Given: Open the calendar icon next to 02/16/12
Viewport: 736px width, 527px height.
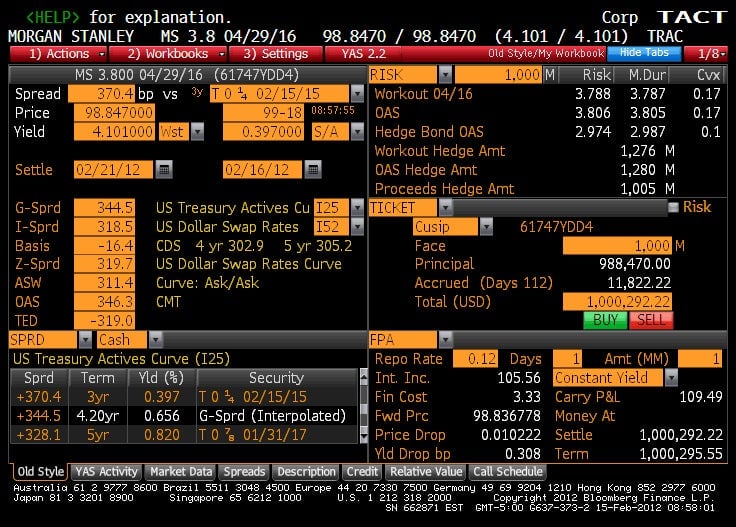Looking at the screenshot, I should point(313,169).
